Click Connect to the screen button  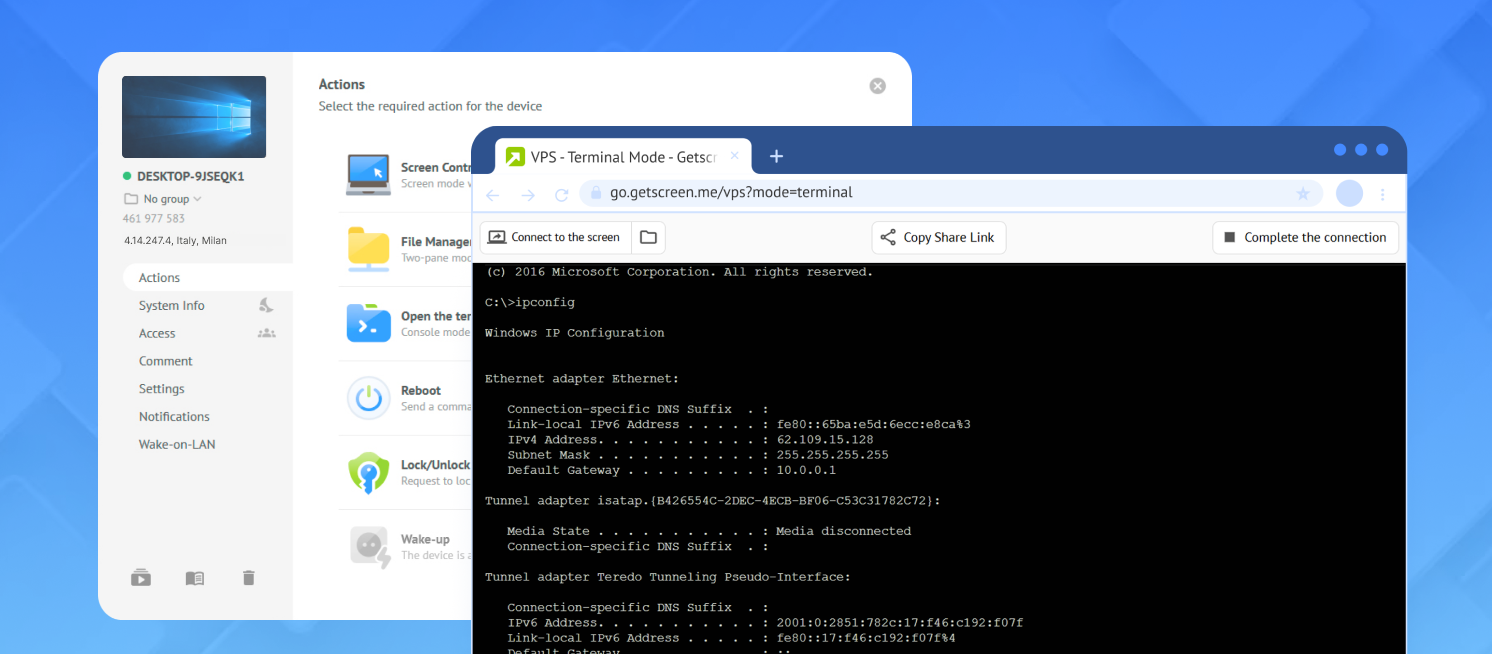[556, 238]
